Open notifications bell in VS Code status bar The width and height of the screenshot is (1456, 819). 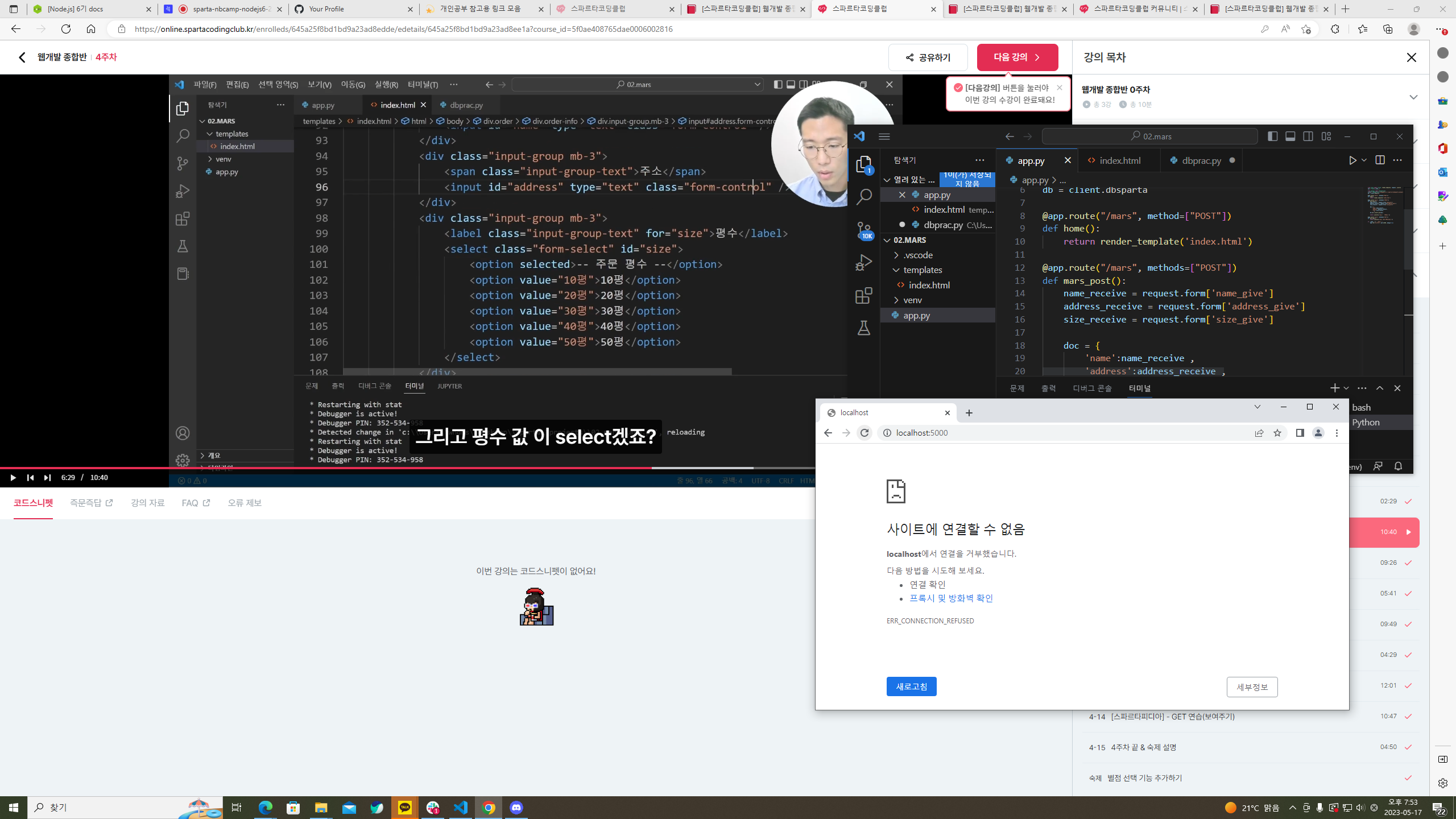coord(1399,466)
